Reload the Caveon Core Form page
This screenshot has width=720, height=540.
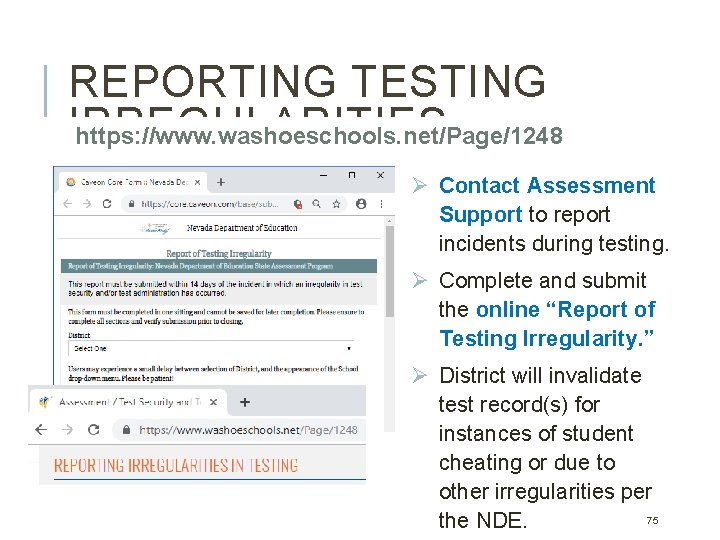tap(107, 204)
